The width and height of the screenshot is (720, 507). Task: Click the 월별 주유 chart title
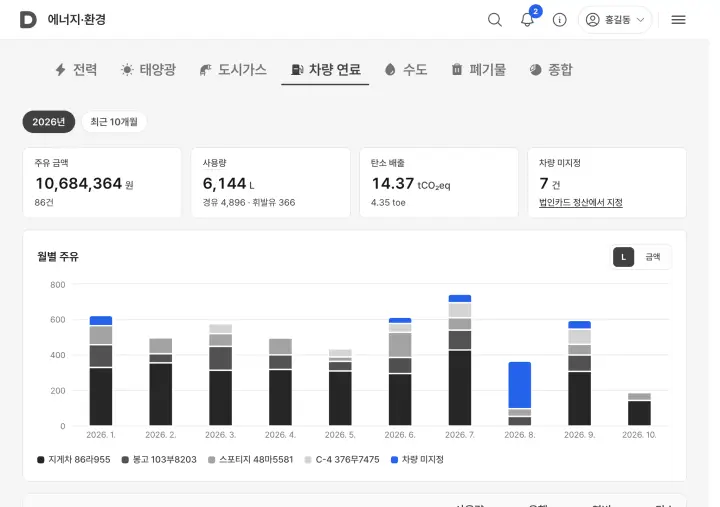[58, 257]
